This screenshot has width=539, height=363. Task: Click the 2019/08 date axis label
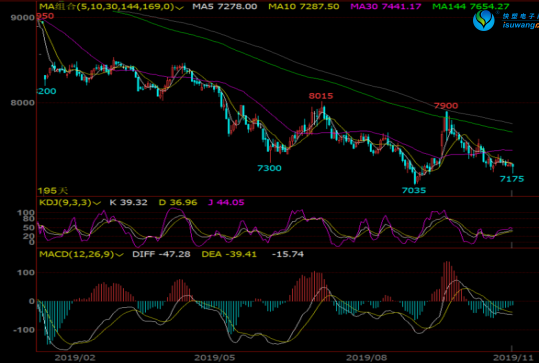click(366, 358)
